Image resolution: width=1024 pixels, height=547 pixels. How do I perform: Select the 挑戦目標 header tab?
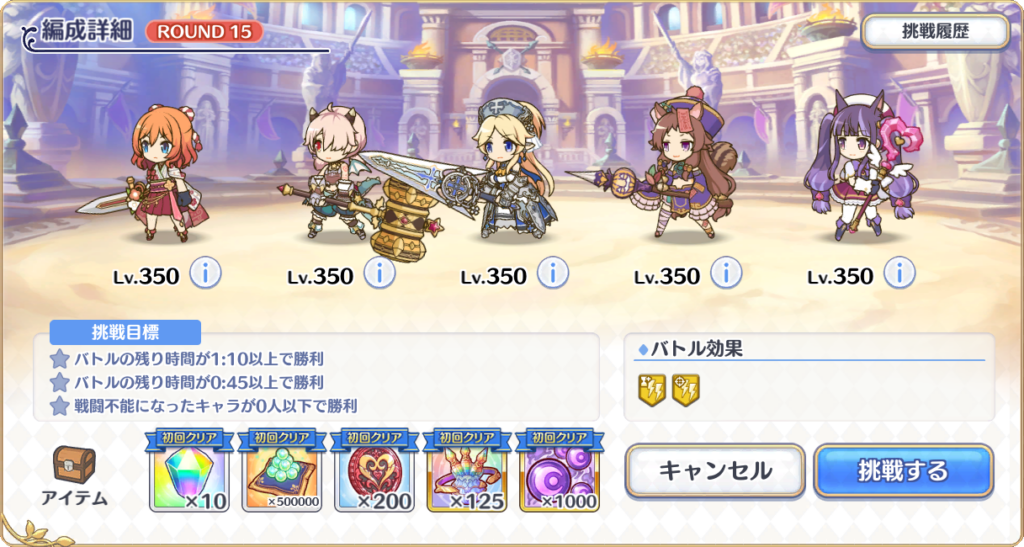[125, 332]
